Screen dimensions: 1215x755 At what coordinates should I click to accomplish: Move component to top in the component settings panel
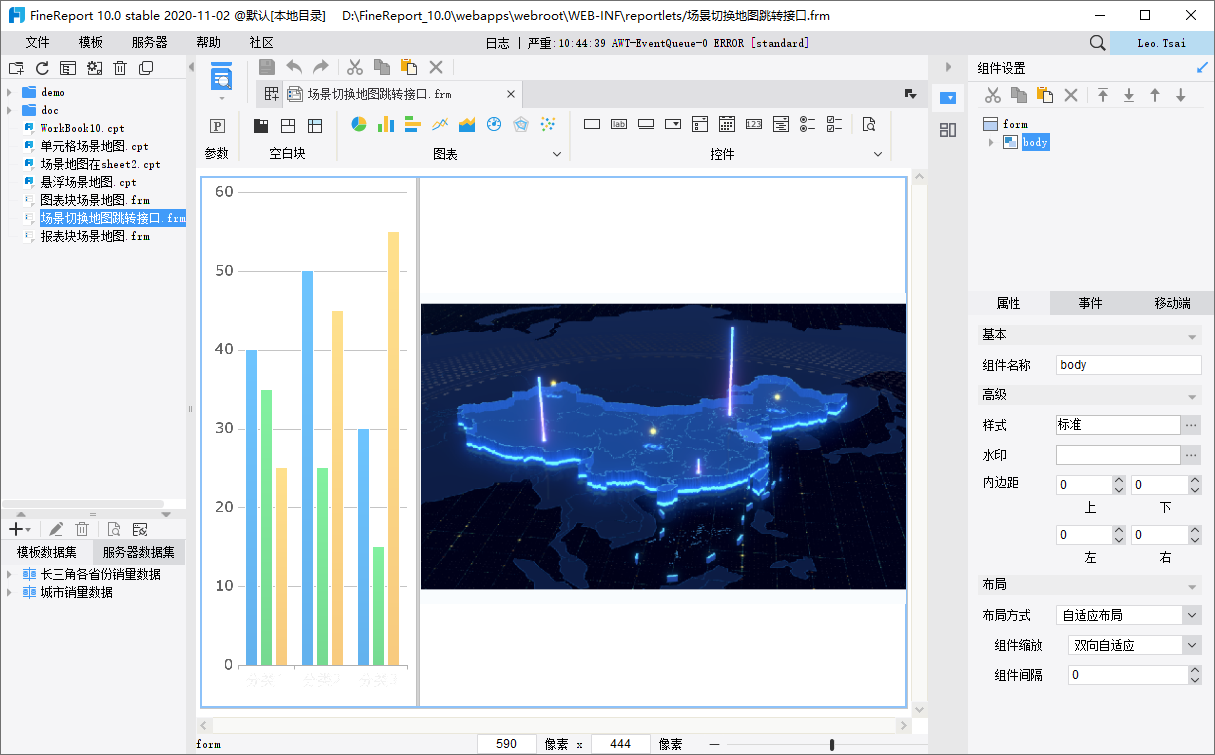[x=1103, y=95]
